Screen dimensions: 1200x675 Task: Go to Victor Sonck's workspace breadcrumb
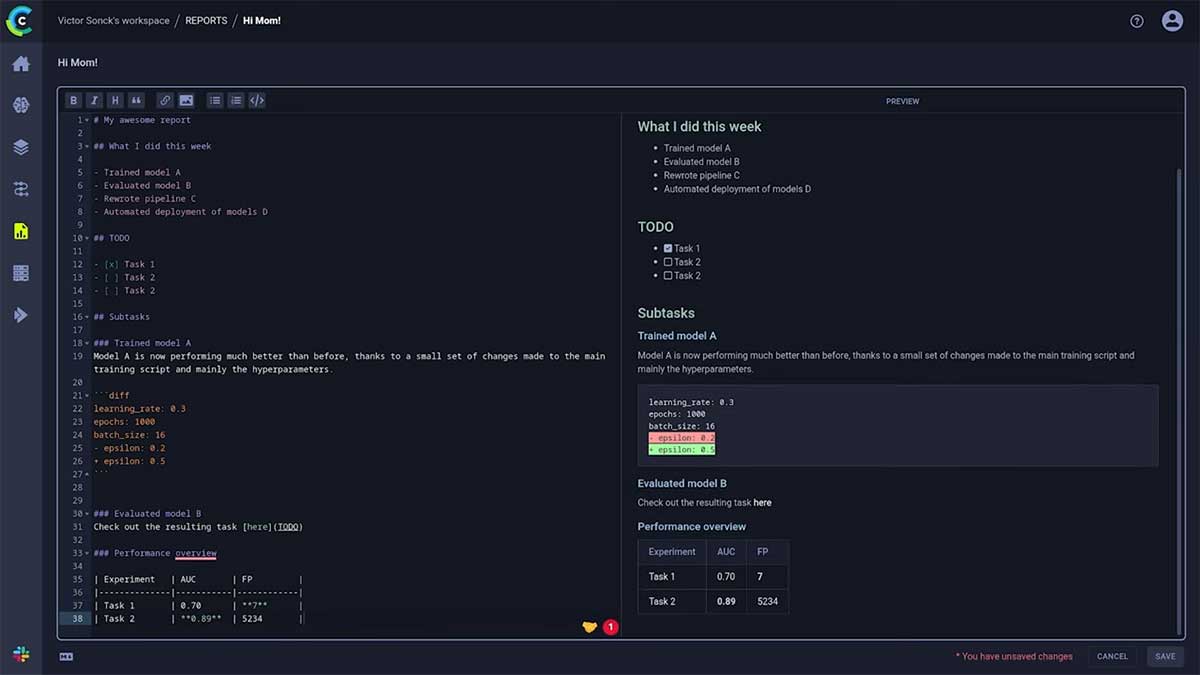(x=114, y=21)
